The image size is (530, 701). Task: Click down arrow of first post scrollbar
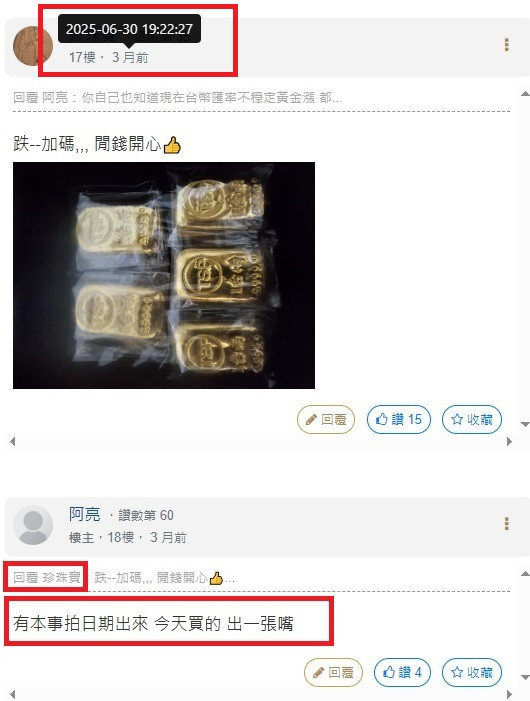click(526, 424)
